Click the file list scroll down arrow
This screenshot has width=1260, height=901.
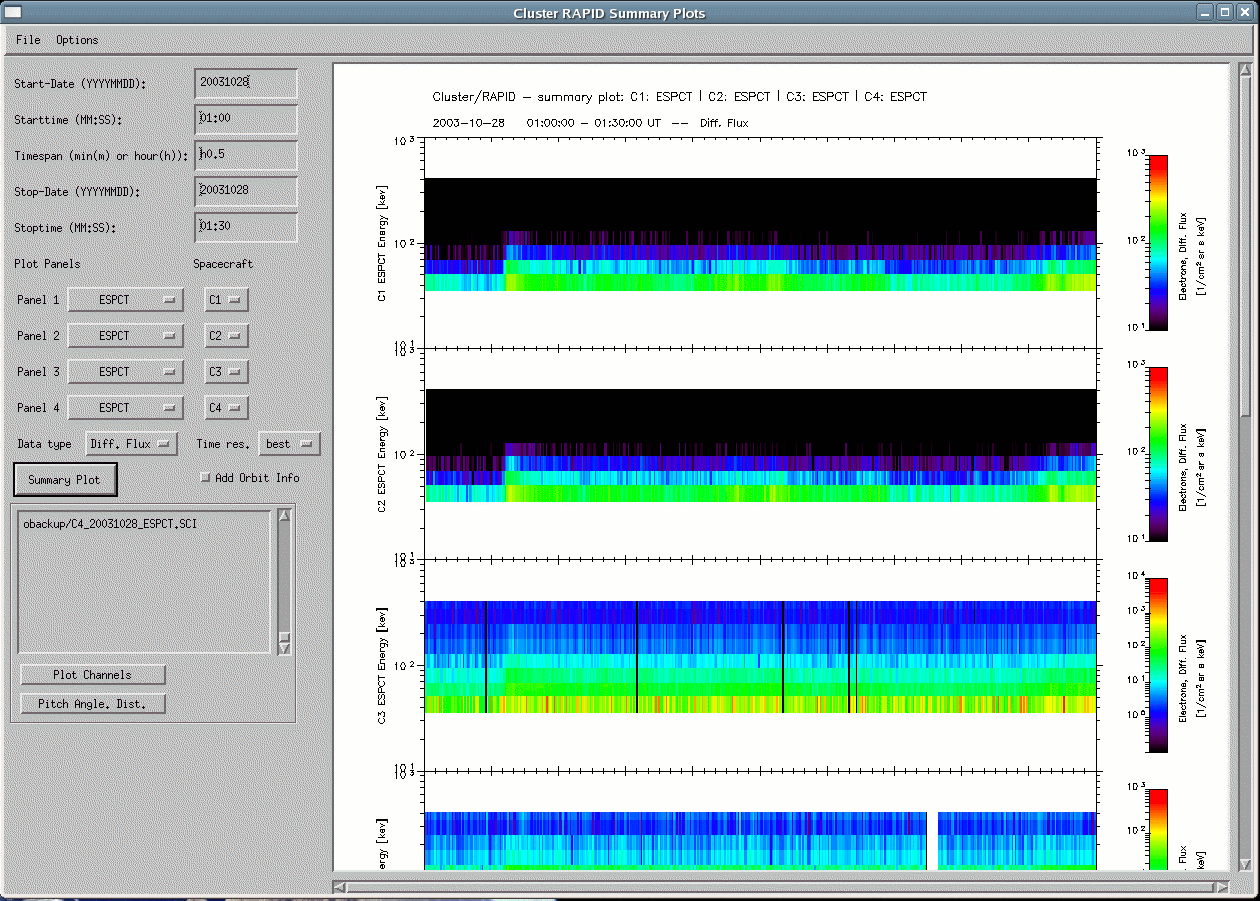click(x=284, y=648)
